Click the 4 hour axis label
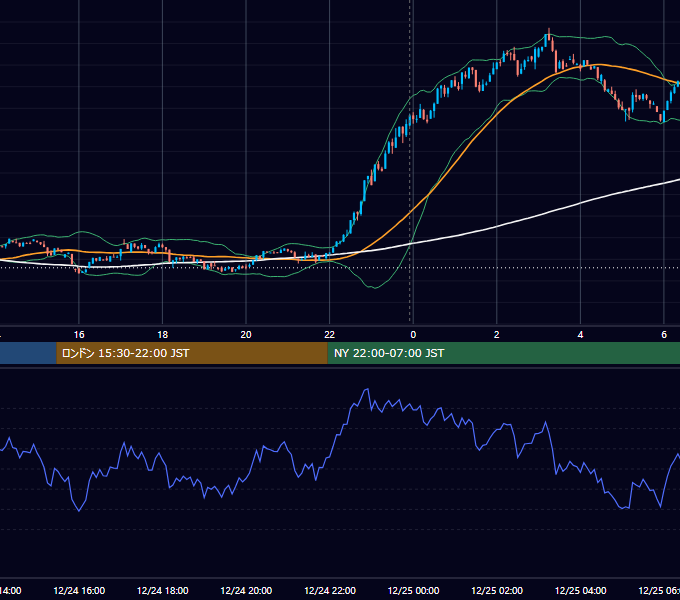The image size is (680, 600). [580, 335]
